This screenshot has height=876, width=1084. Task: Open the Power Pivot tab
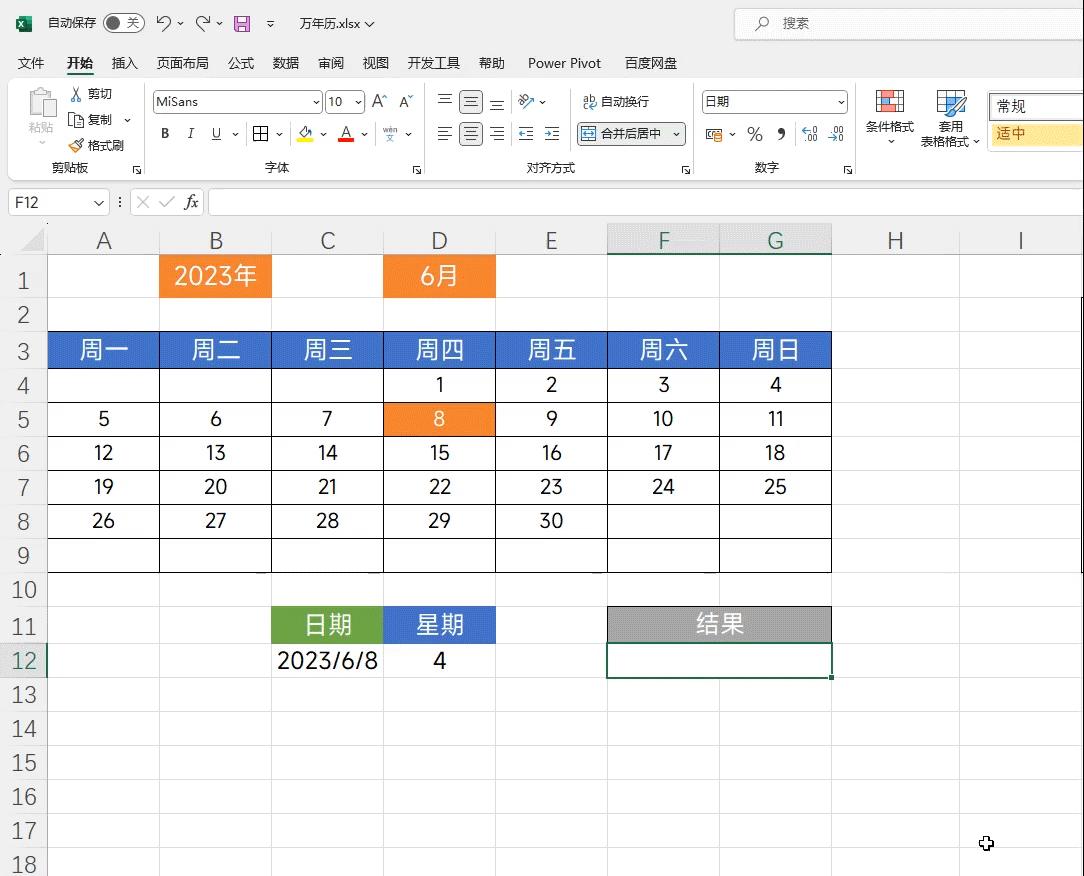pos(563,62)
